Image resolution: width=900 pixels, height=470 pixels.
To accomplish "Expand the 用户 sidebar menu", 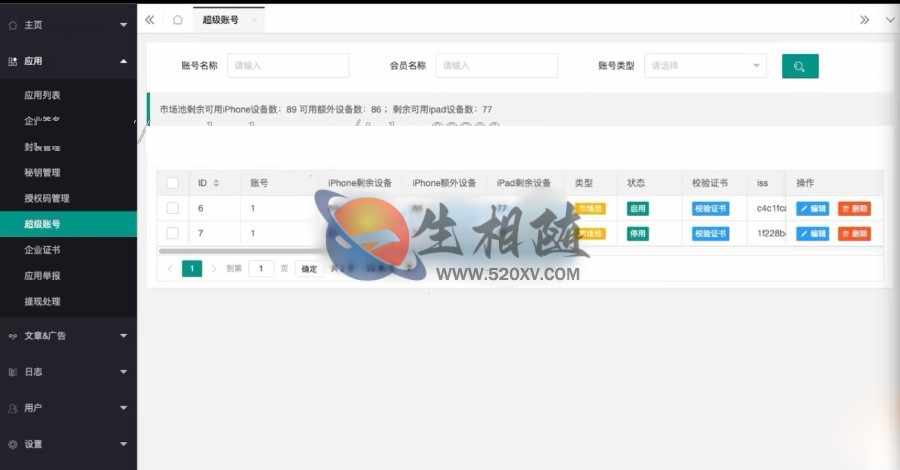I will click(123, 408).
